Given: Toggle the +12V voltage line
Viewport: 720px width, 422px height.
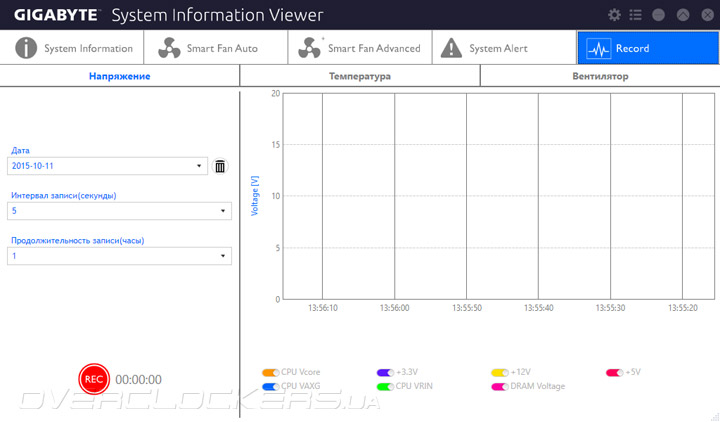Looking at the screenshot, I should pos(500,372).
